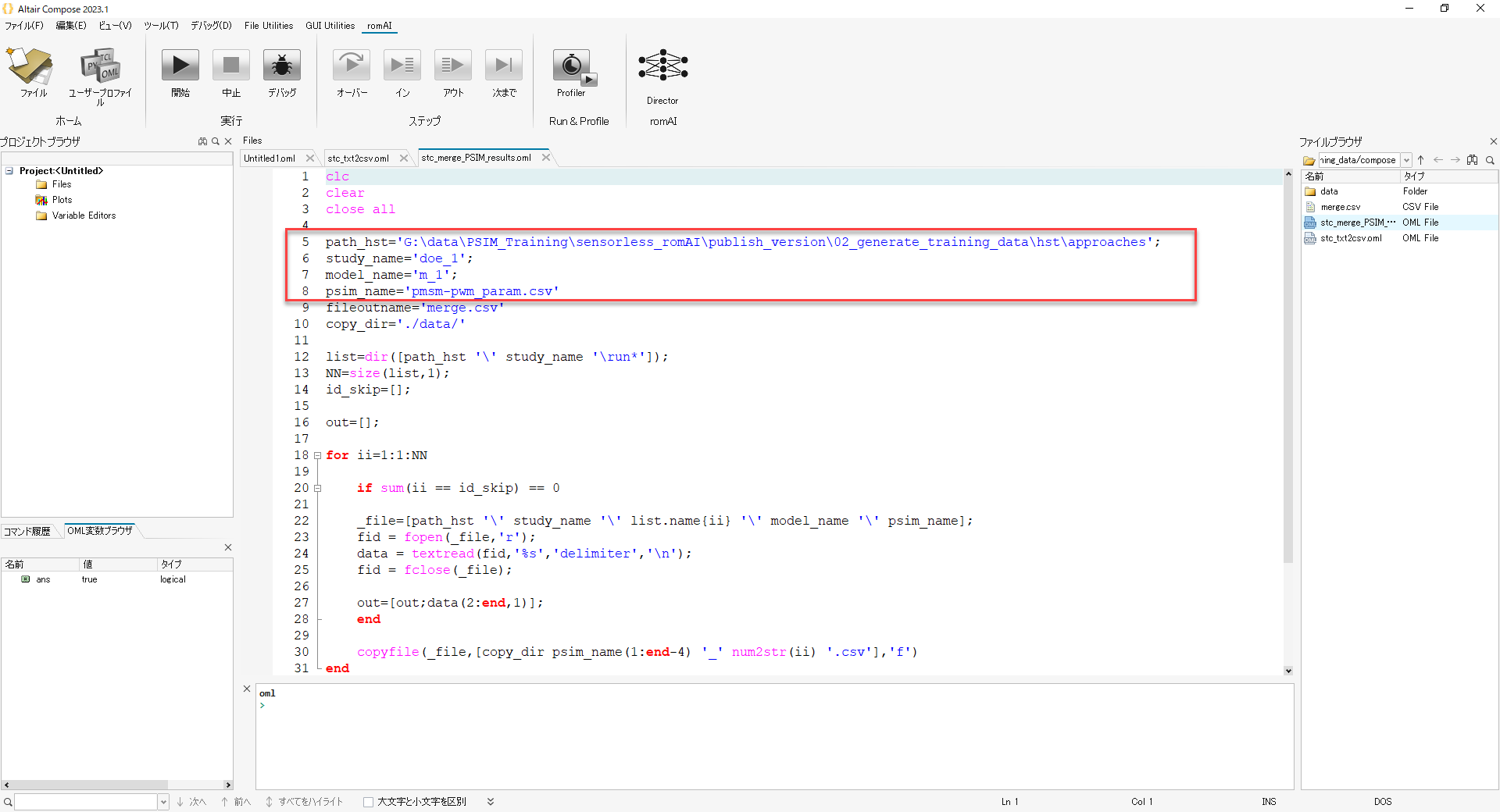Select the Plots folder in project tree
This screenshot has height=812, width=1500.
[54, 200]
